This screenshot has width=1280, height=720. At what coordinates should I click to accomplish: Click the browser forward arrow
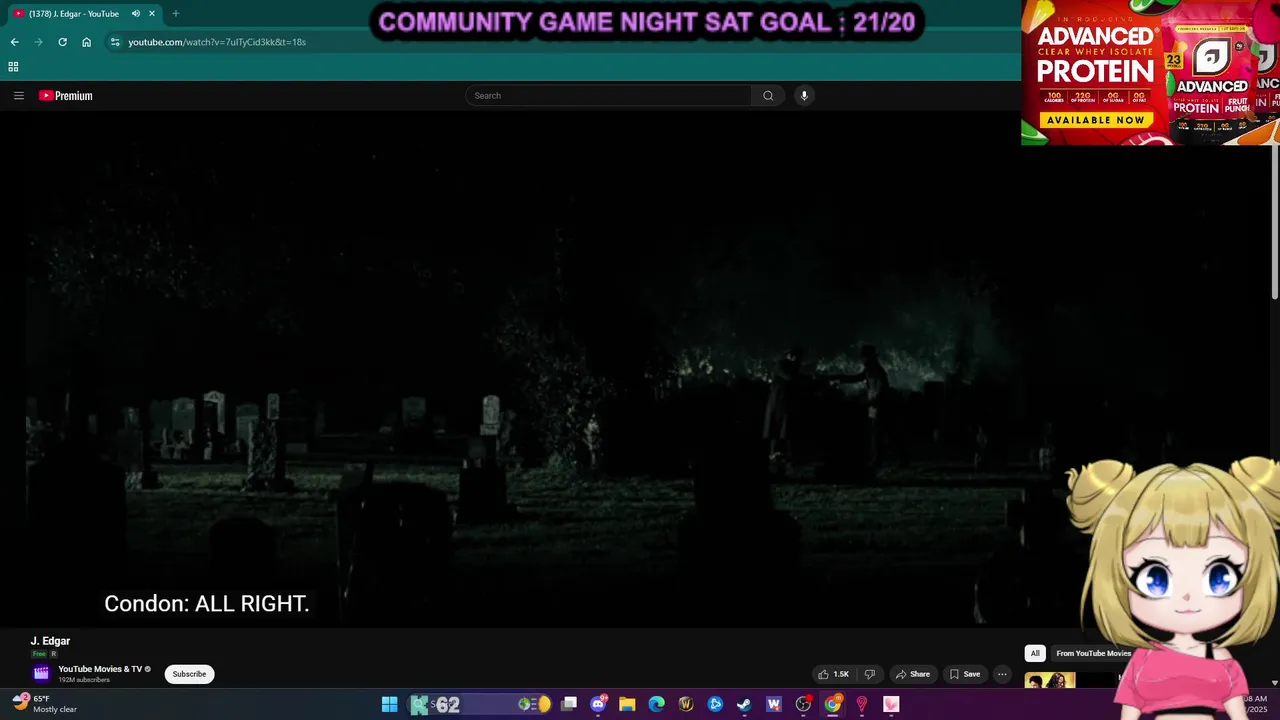[38, 42]
